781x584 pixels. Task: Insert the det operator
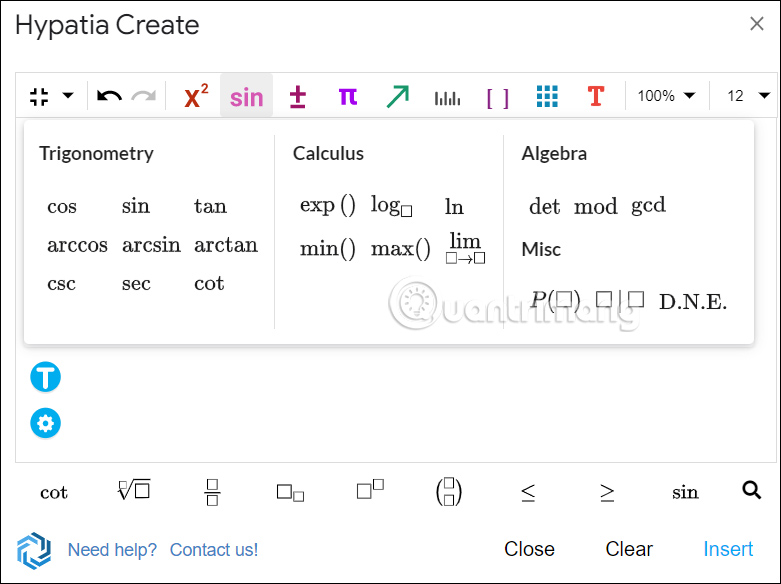pyautogui.click(x=544, y=206)
